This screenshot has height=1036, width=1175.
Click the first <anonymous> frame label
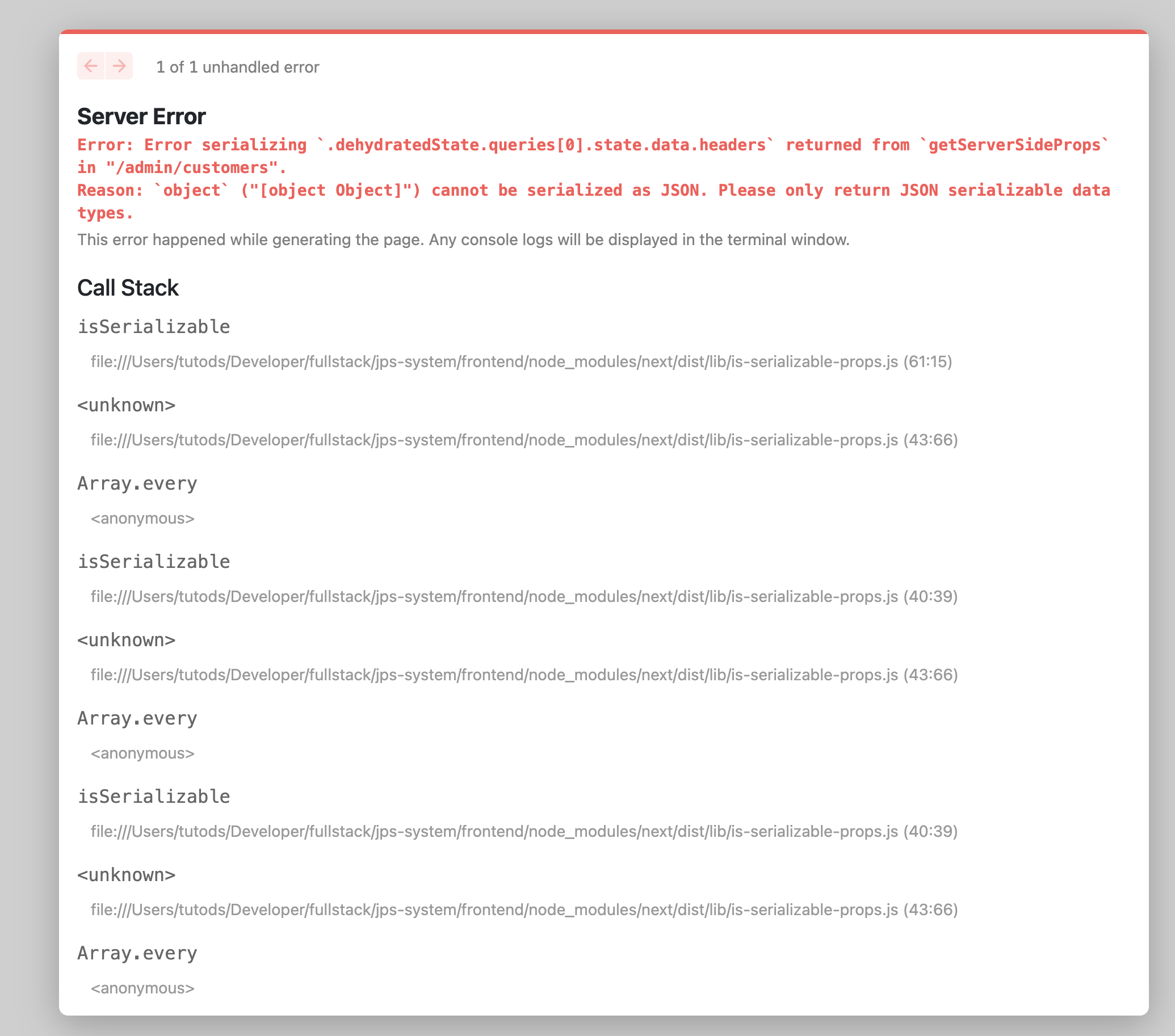[x=142, y=519]
